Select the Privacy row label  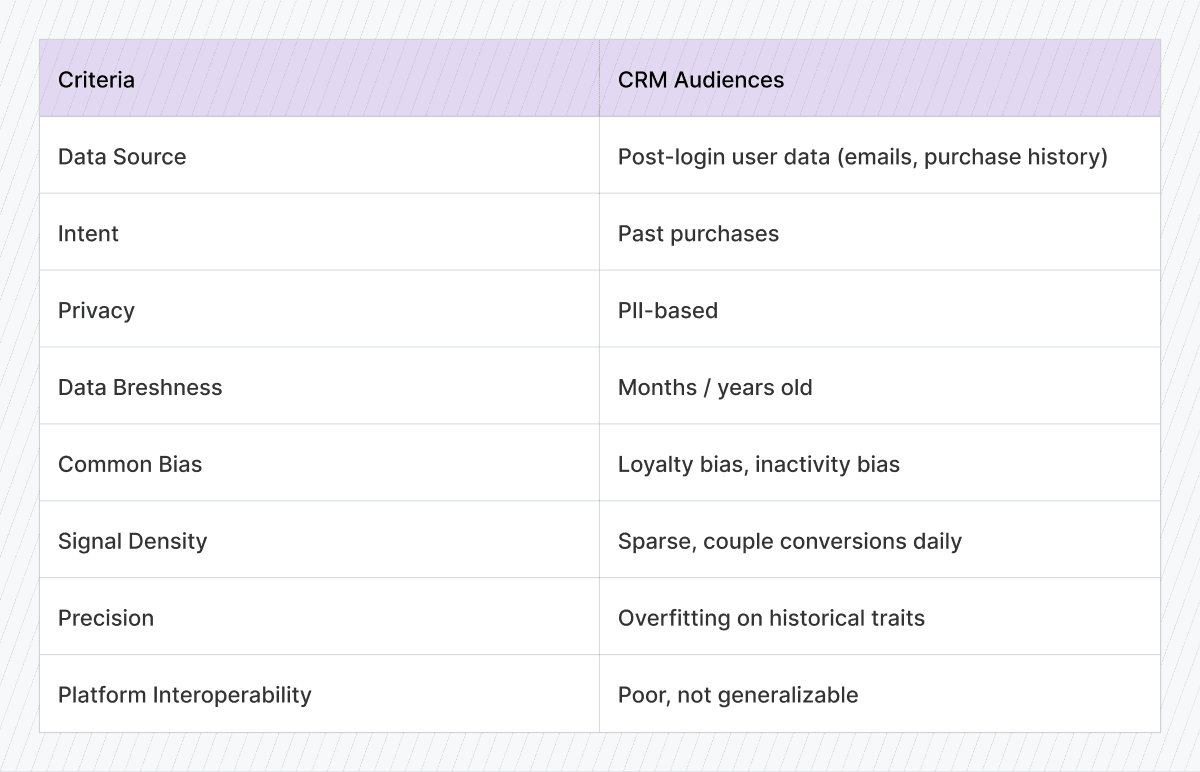click(96, 311)
